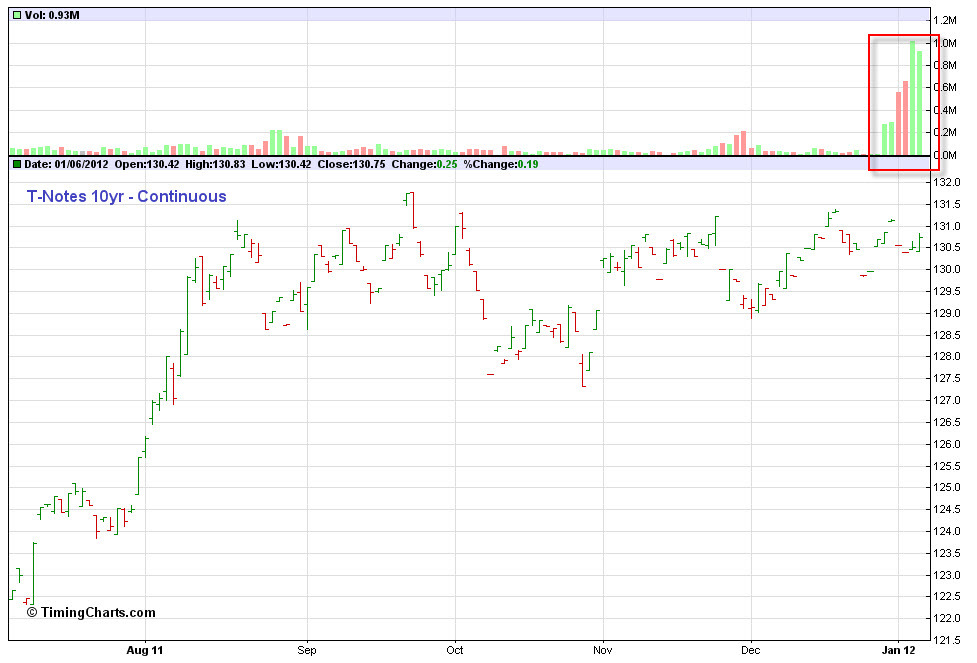Open the TimingCharts.com copyright link
977x663 pixels.
(91, 612)
